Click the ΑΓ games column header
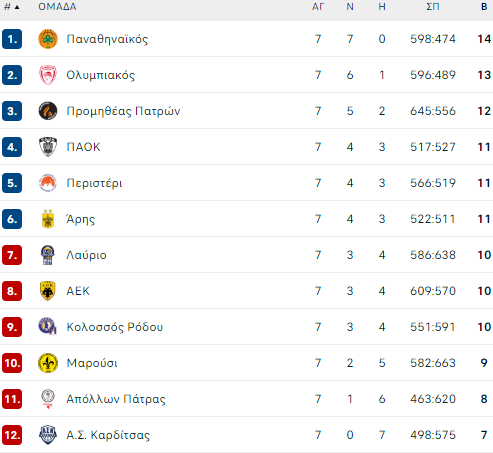This screenshot has width=493, height=453. click(318, 7)
